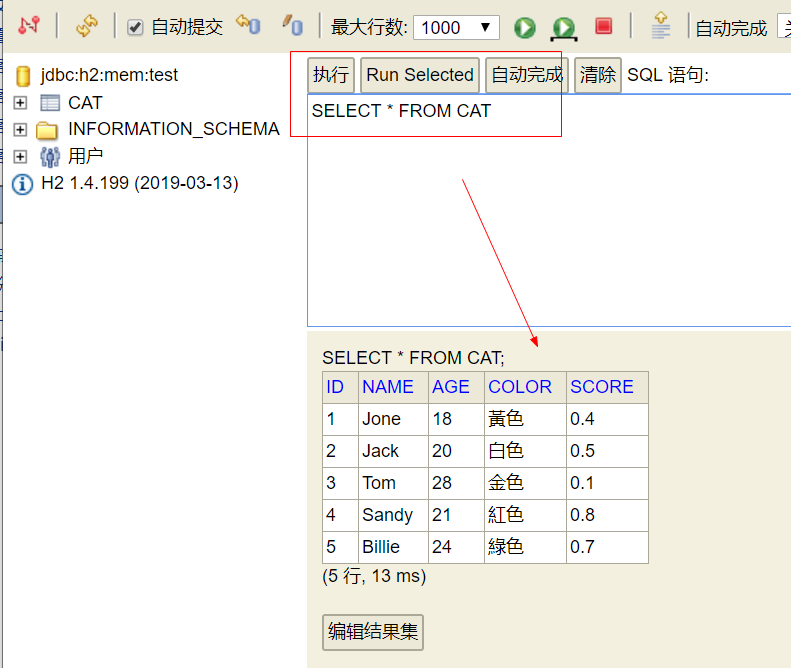
Task: Click the rollback icon
Action: (248, 25)
